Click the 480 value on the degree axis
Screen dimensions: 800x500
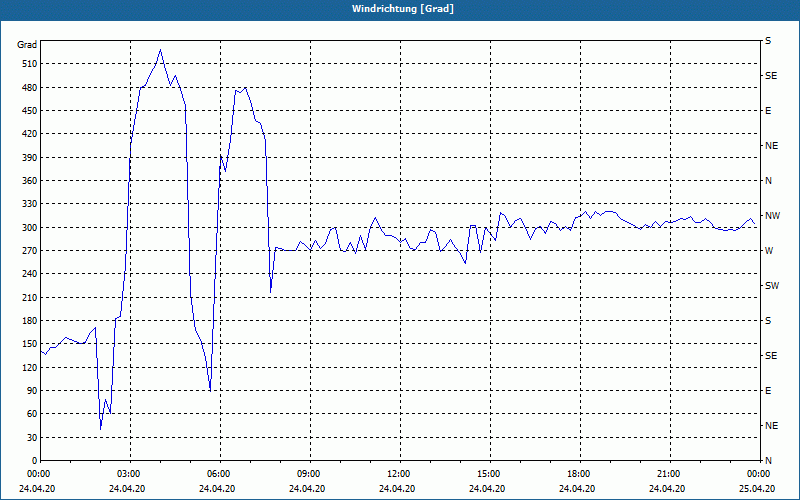(x=30, y=87)
